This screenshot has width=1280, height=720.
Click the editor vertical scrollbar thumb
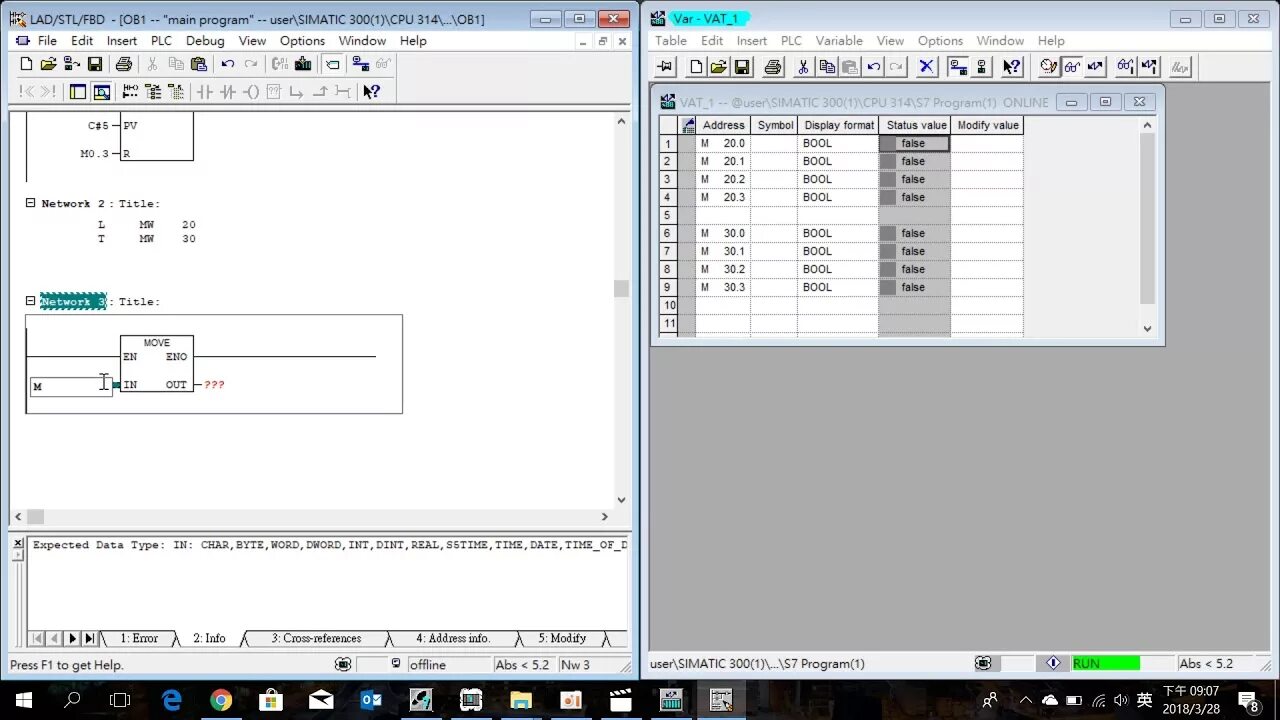click(621, 288)
